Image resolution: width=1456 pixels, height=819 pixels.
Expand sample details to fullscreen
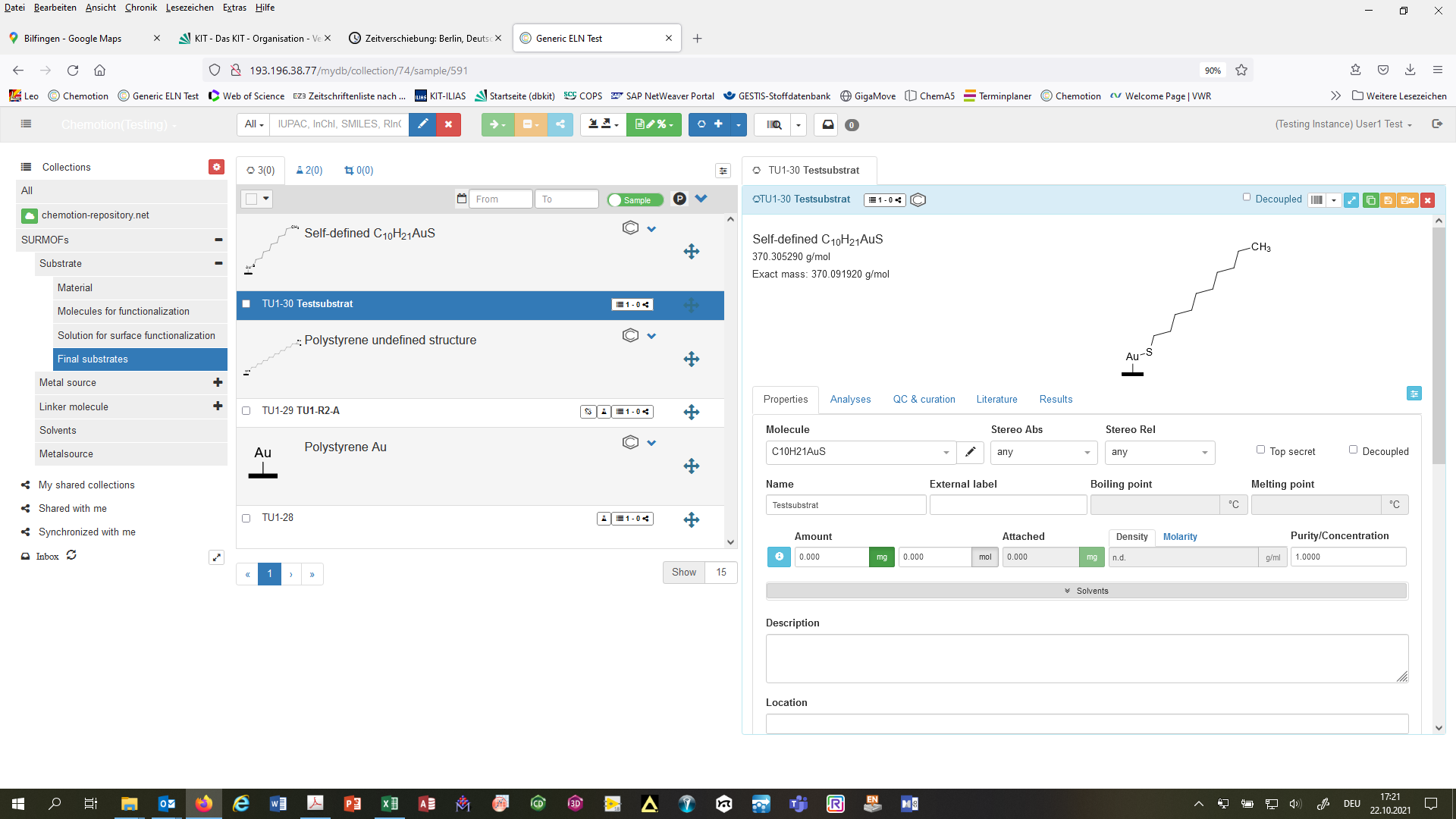pos(1351,200)
